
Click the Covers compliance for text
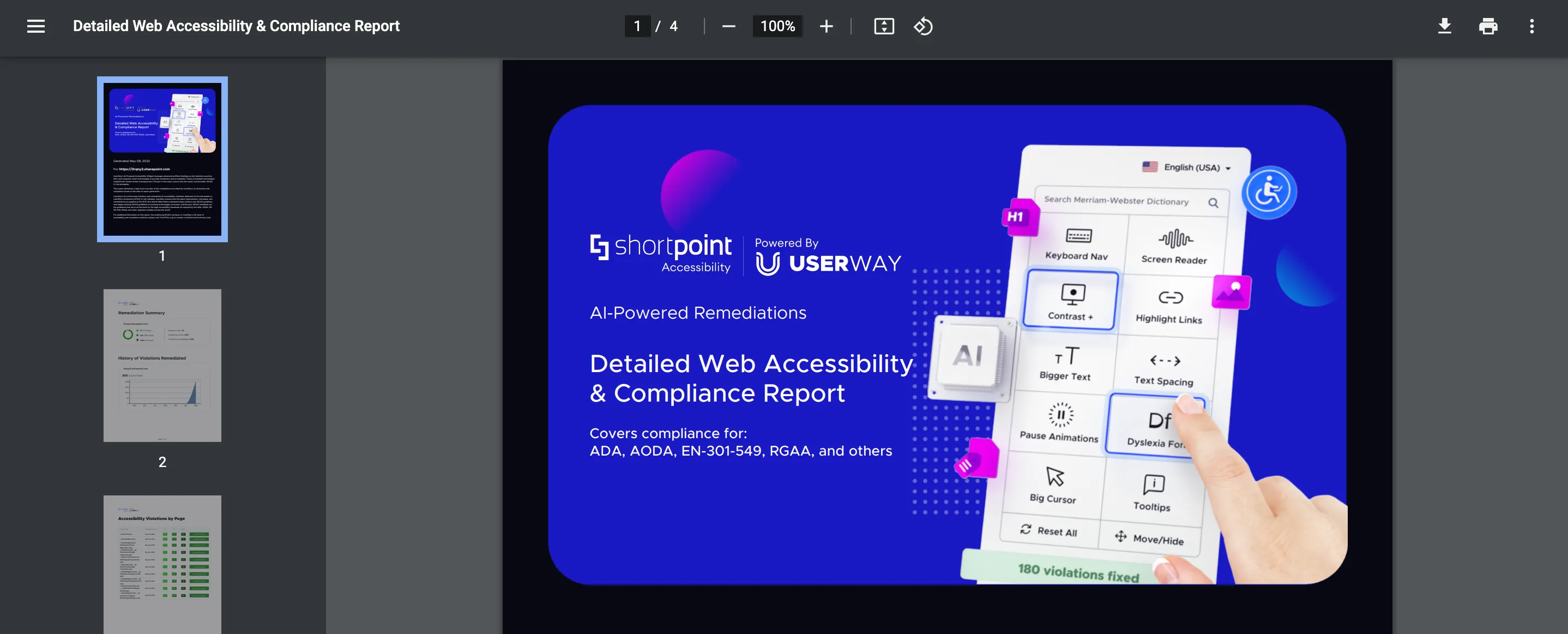[668, 433]
